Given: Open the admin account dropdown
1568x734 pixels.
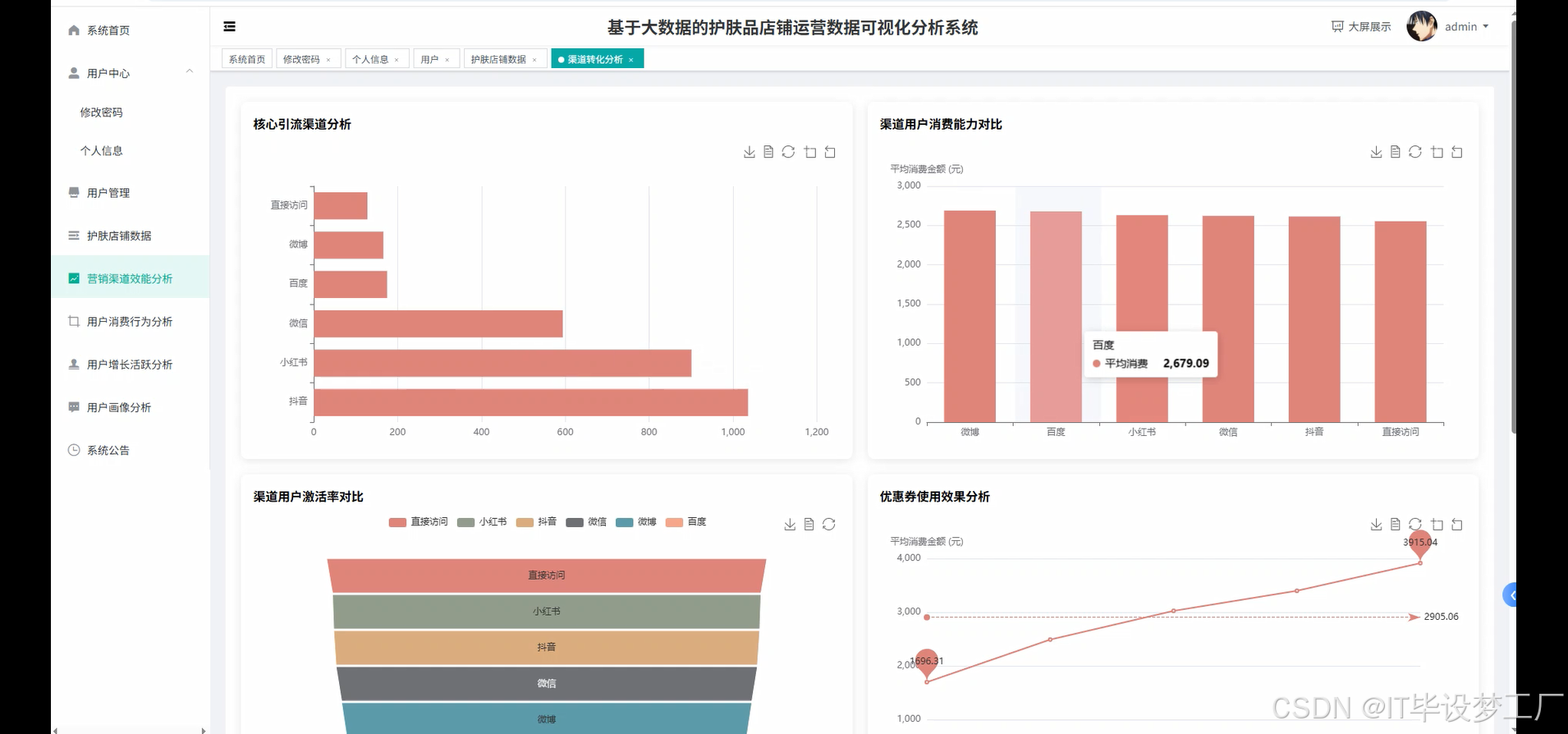Looking at the screenshot, I should click(x=1466, y=27).
